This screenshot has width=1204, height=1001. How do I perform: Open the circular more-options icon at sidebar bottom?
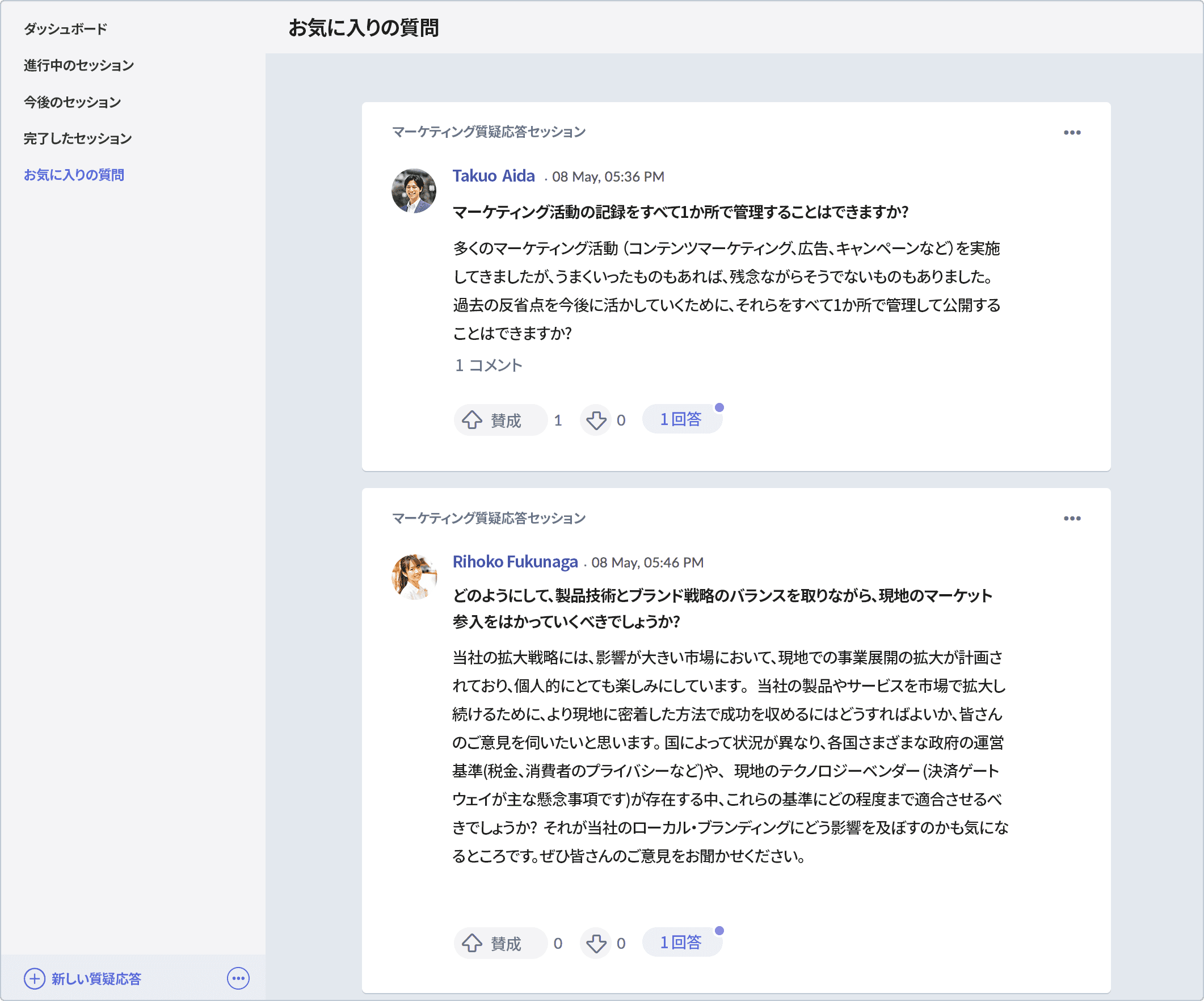click(x=238, y=979)
